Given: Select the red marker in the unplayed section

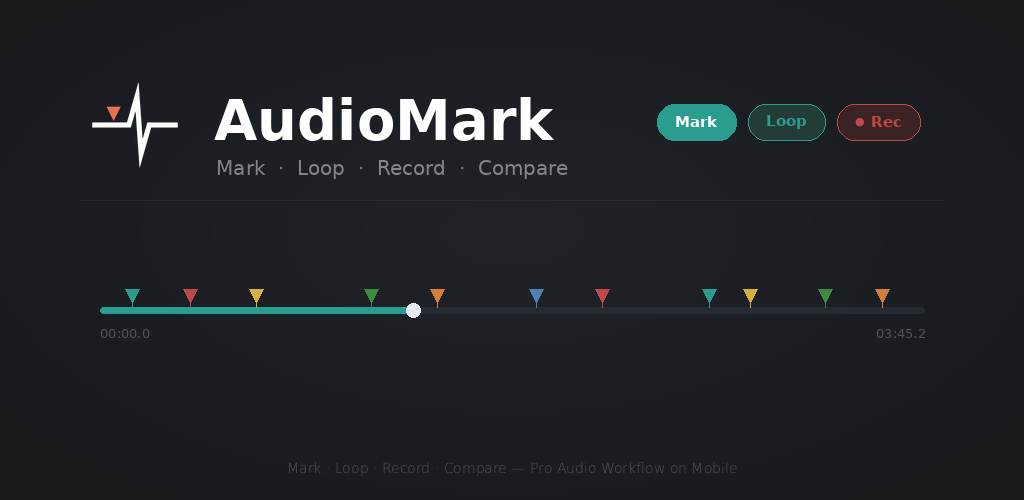Looking at the screenshot, I should point(602,297).
